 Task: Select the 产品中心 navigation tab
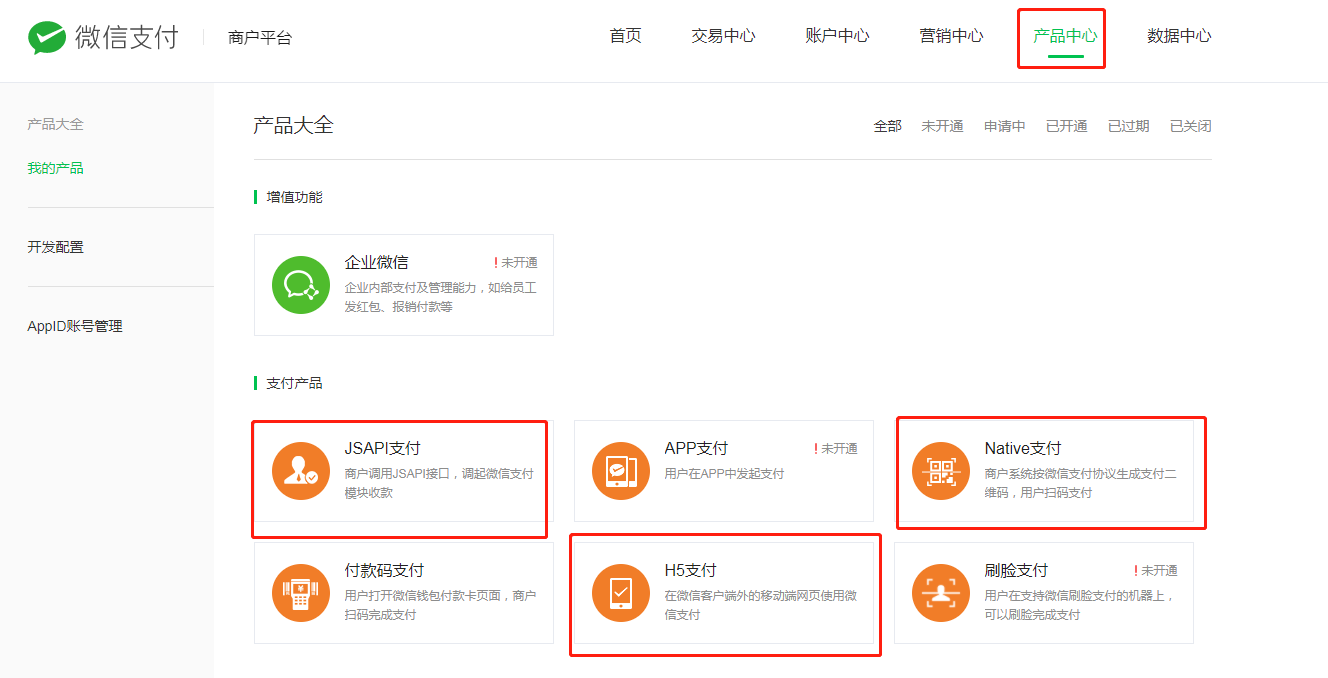pyautogui.click(x=1065, y=36)
